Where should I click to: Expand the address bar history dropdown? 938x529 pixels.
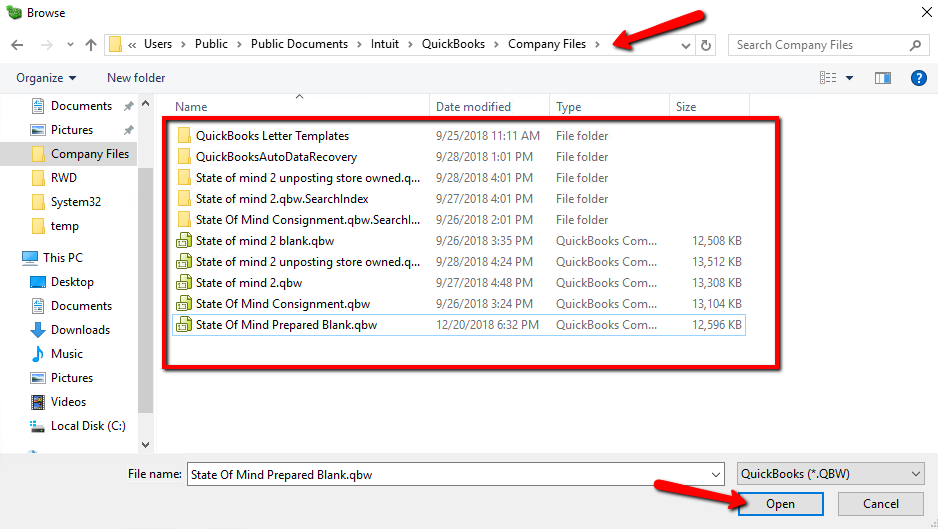tap(686, 45)
